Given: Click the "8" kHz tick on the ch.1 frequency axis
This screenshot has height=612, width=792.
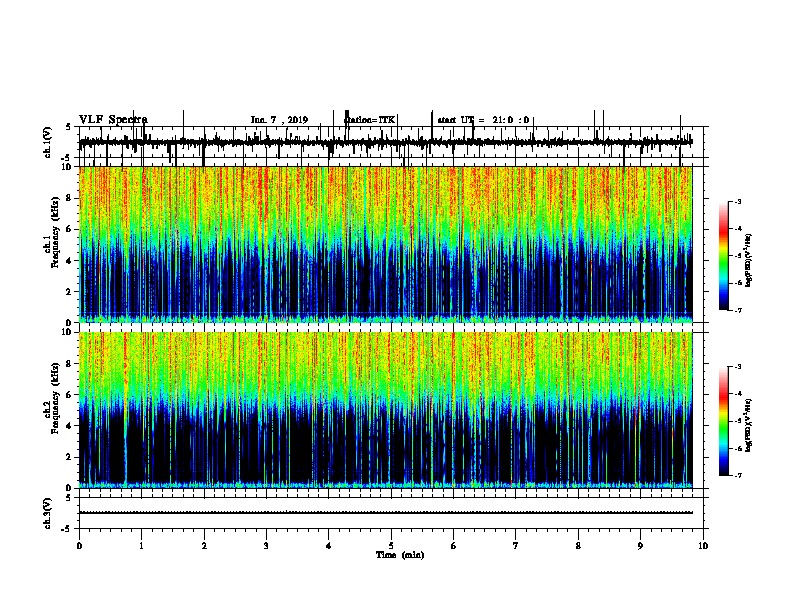Looking at the screenshot, I should [x=70, y=198].
